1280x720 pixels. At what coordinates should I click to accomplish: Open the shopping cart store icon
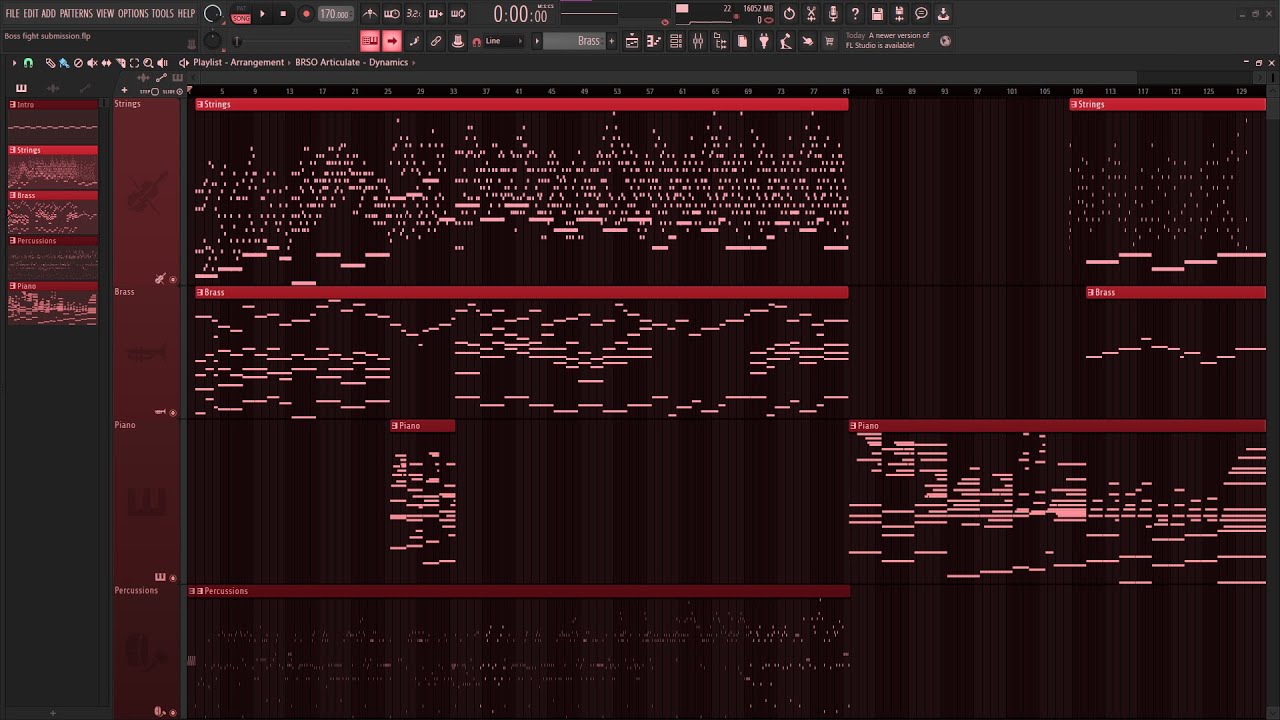[829, 41]
